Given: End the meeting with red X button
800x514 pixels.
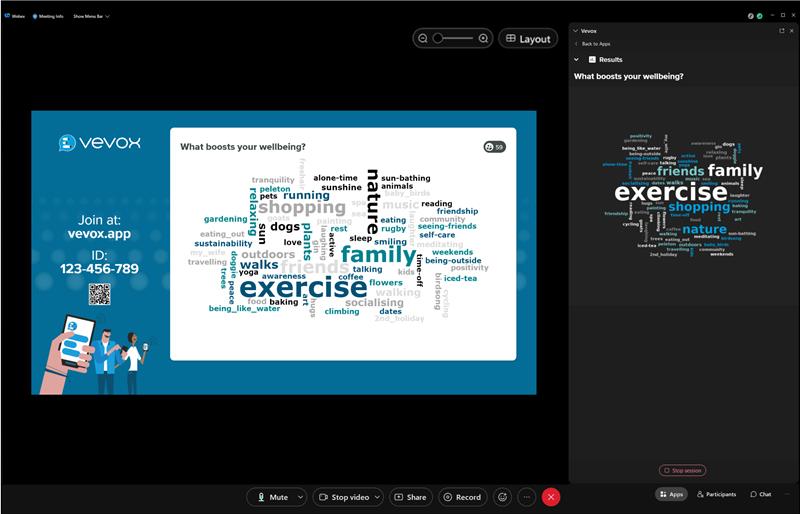Looking at the screenshot, I should tap(551, 497).
